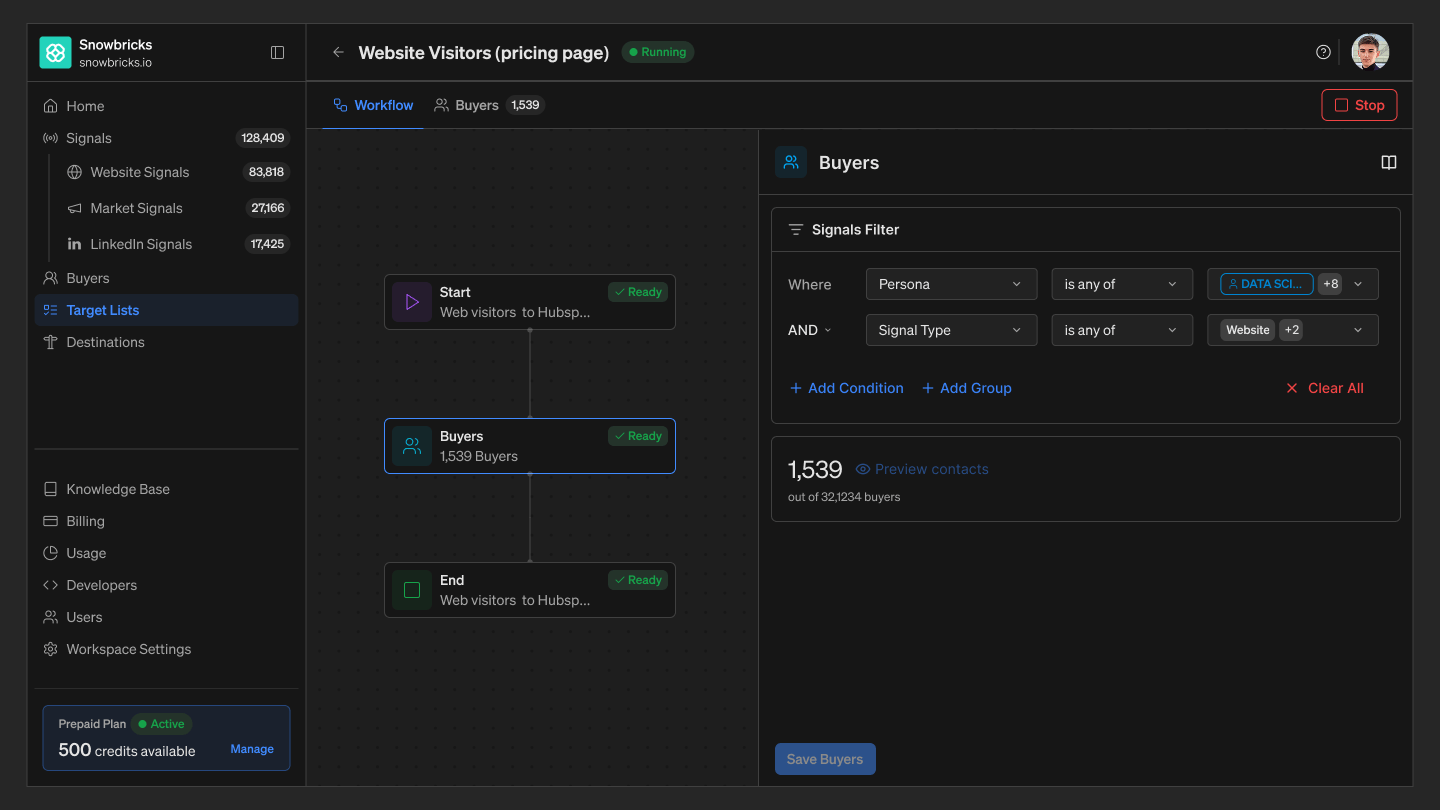Change the AND logic operator
The width and height of the screenshot is (1440, 810).
[x=810, y=330]
